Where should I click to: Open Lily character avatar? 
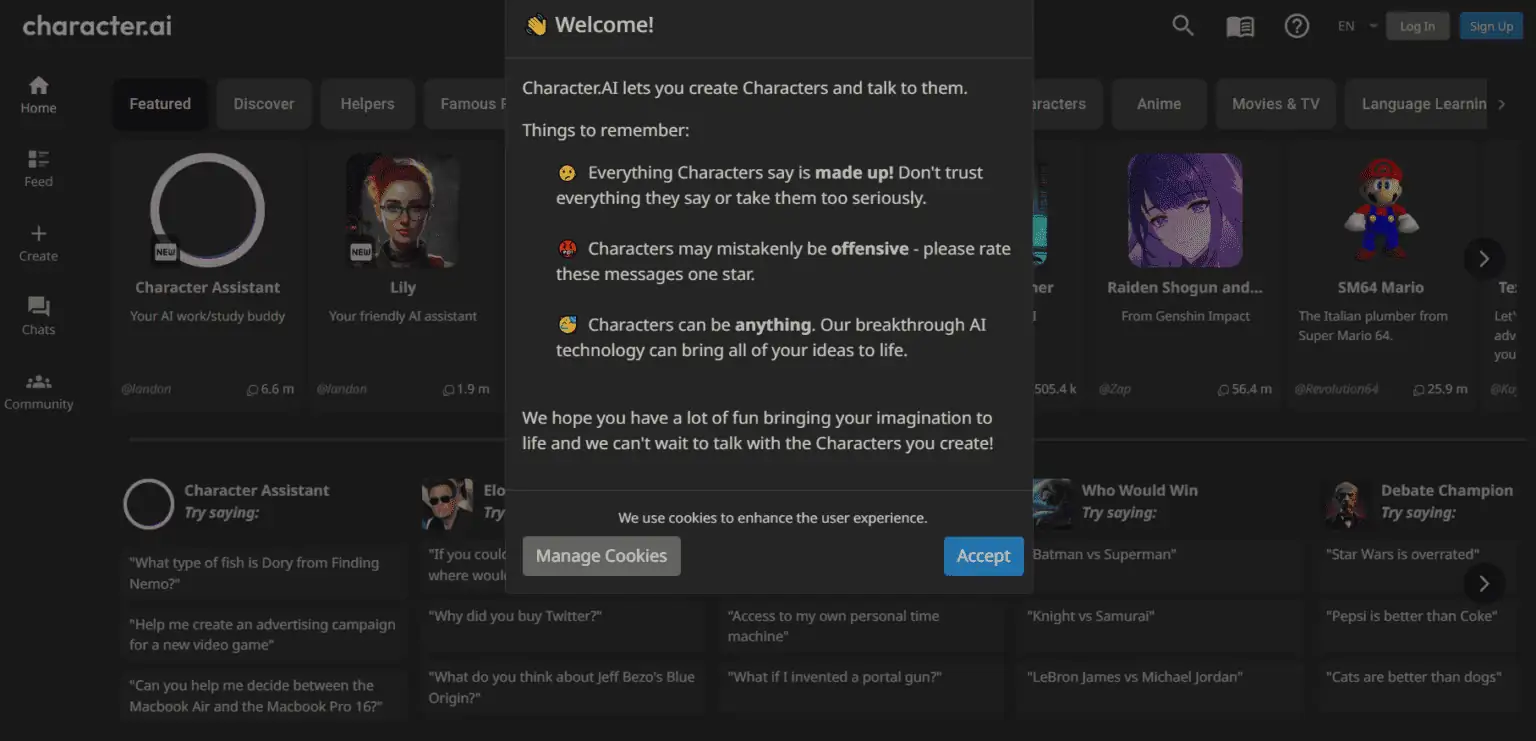(x=403, y=210)
